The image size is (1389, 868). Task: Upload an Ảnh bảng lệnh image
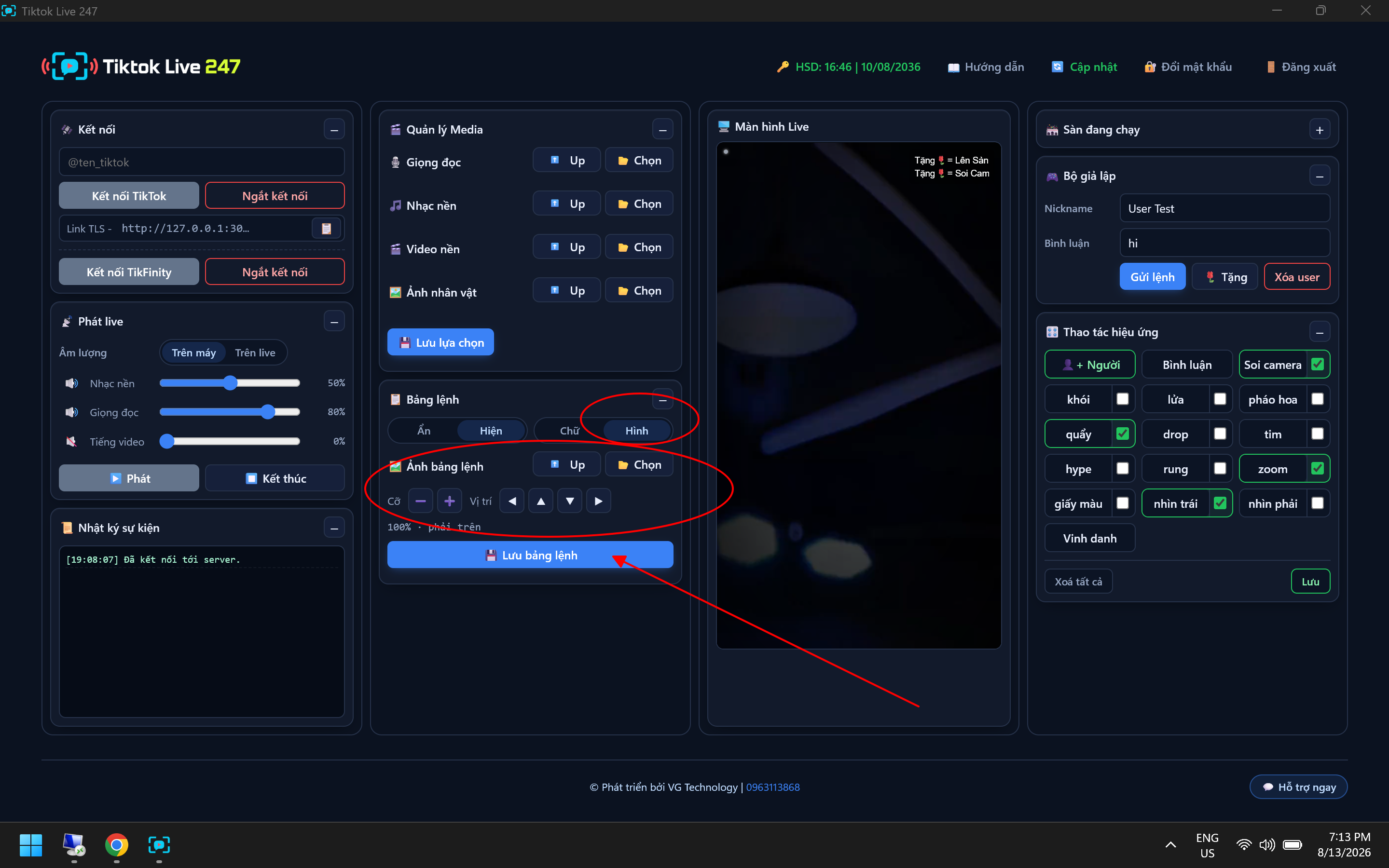click(x=567, y=464)
